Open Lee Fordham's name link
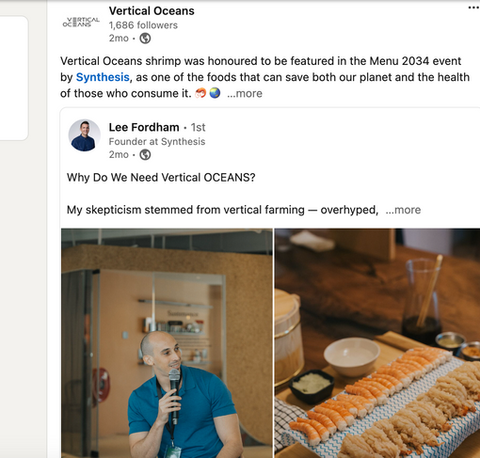Screen dimensions: 480x458 coord(144,127)
